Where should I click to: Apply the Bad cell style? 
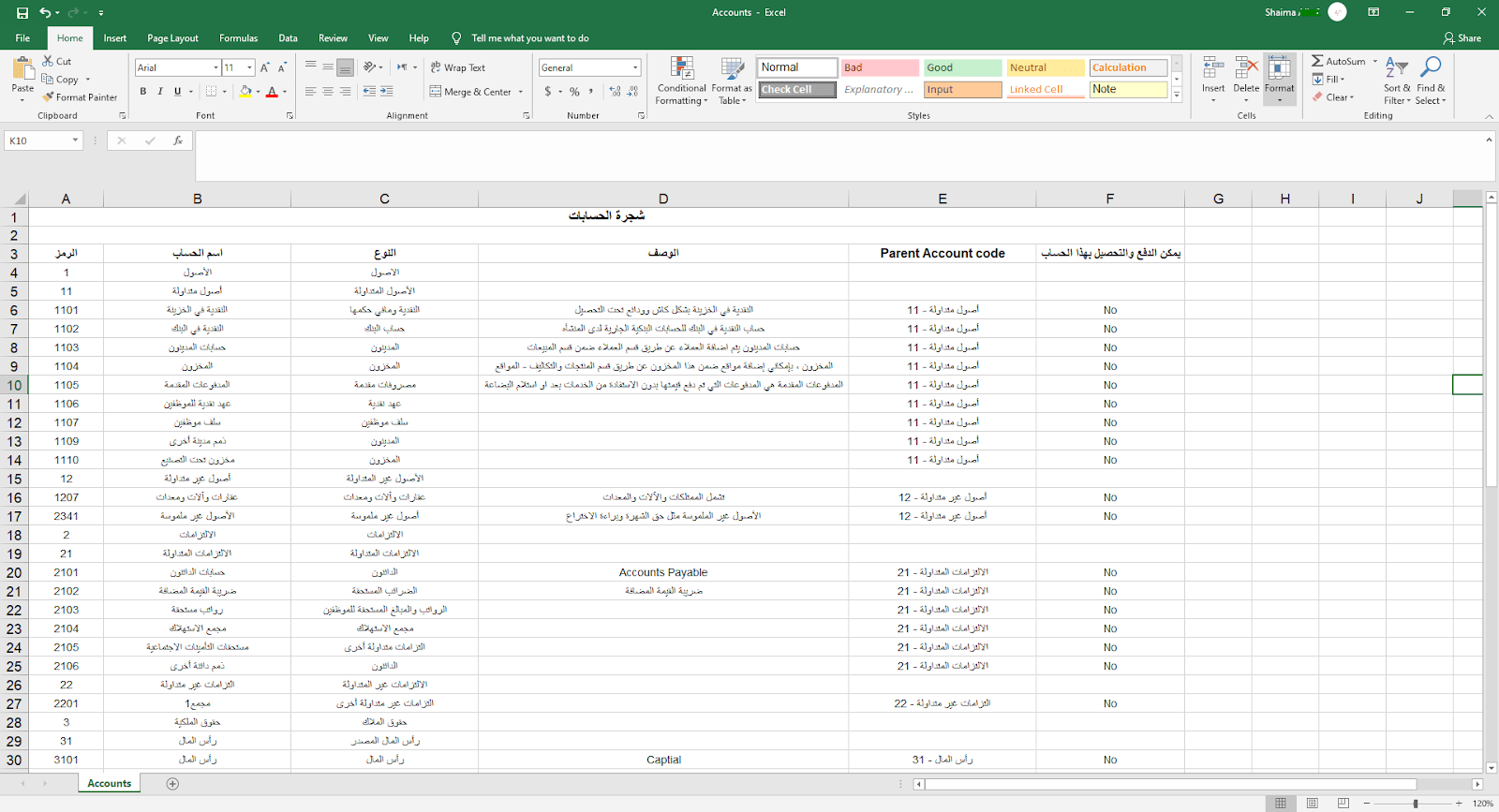[x=880, y=67]
